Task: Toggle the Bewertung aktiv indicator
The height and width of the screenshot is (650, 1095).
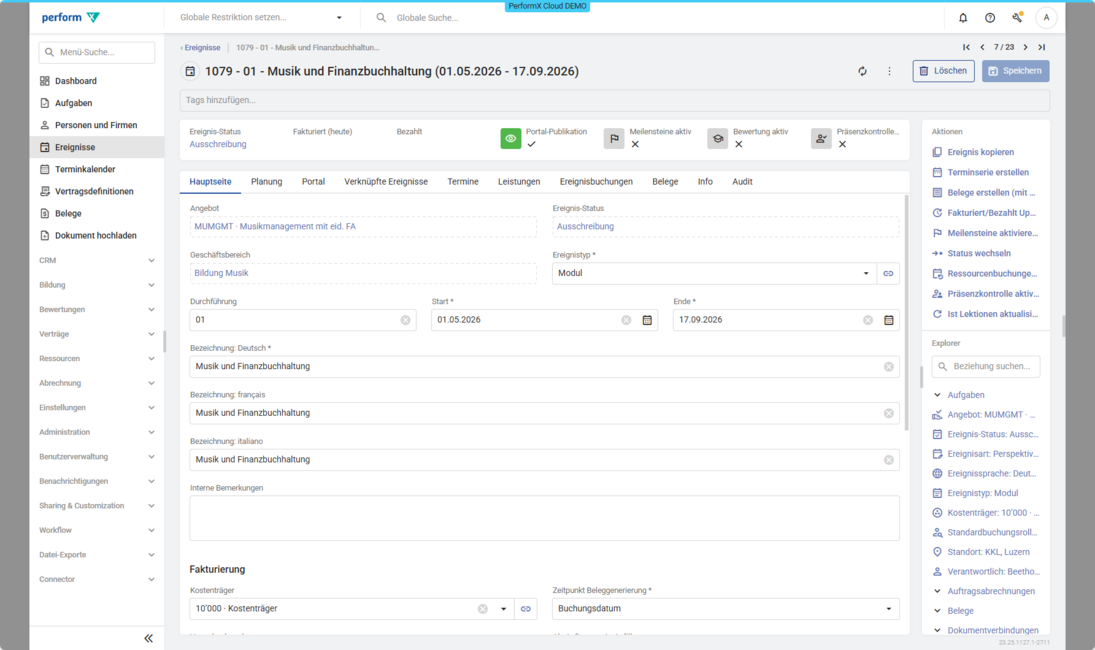Action: [x=717, y=139]
